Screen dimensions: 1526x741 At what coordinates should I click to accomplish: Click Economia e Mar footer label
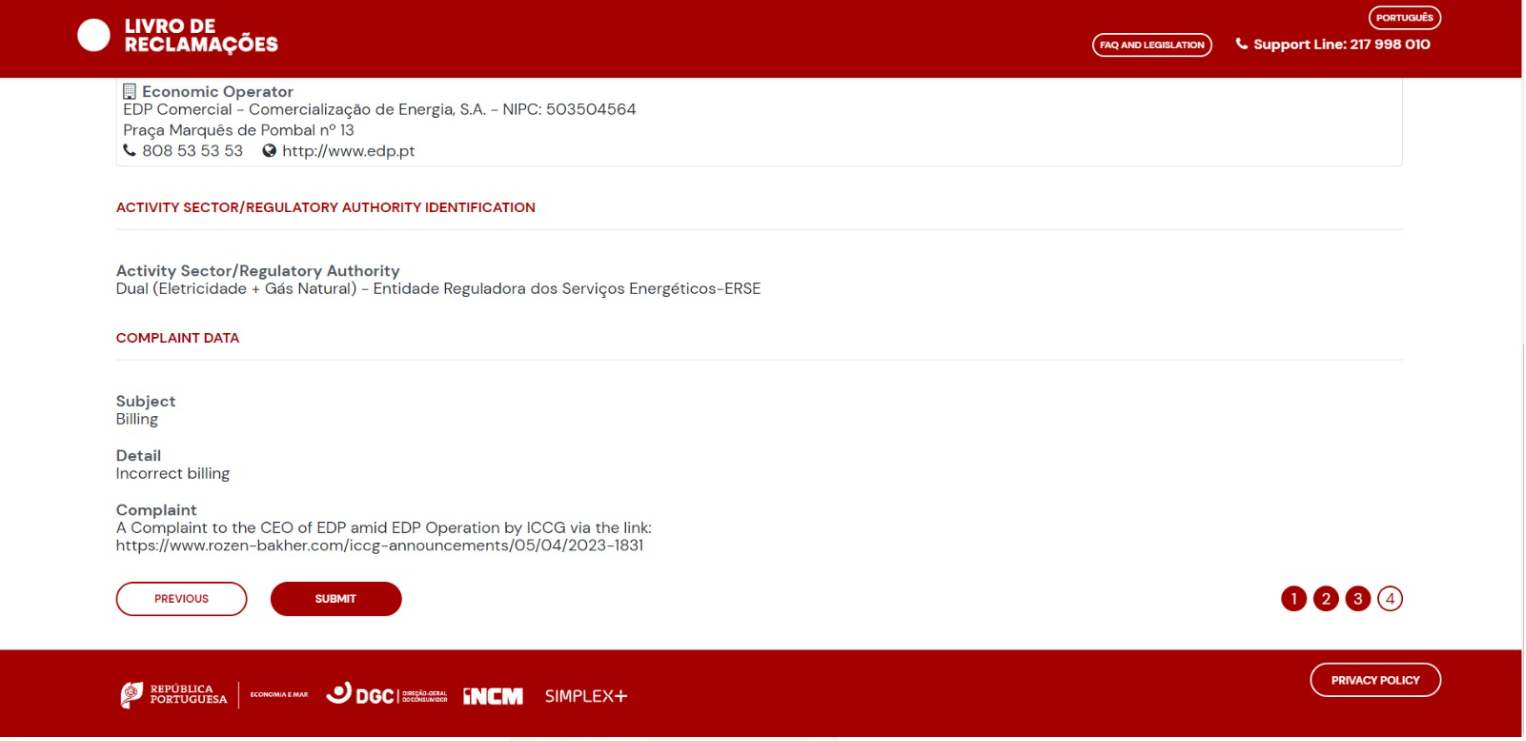pyautogui.click(x=279, y=695)
